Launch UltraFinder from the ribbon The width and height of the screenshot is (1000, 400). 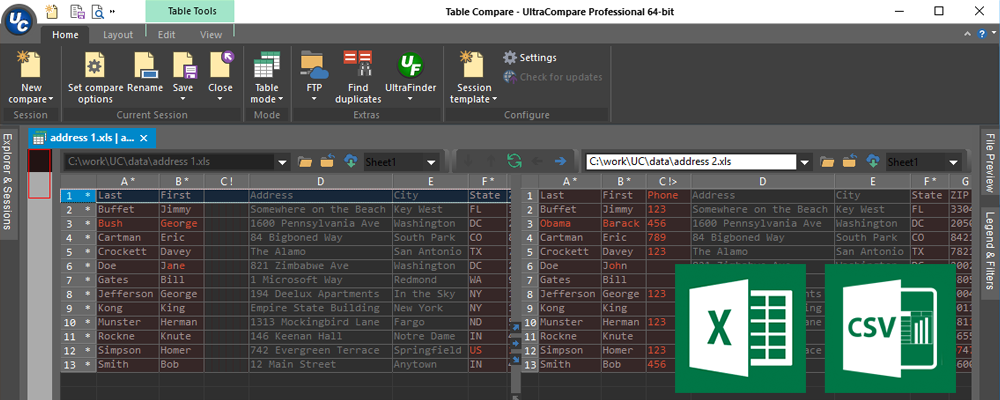(410, 66)
